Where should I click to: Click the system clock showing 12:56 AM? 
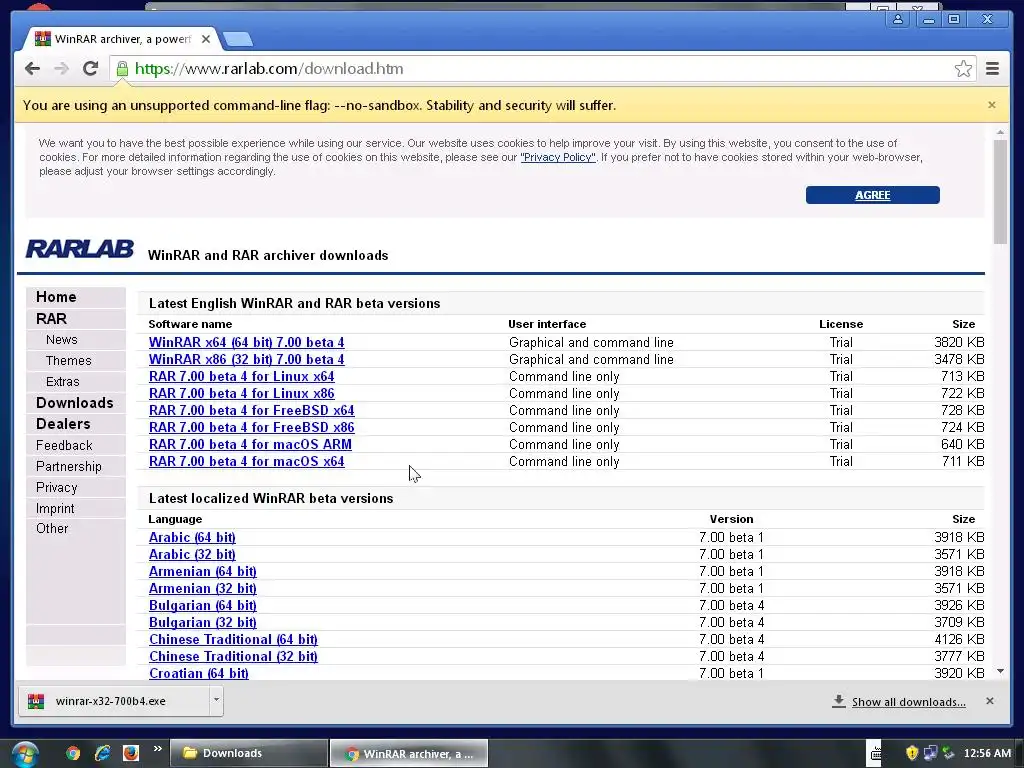tap(987, 754)
